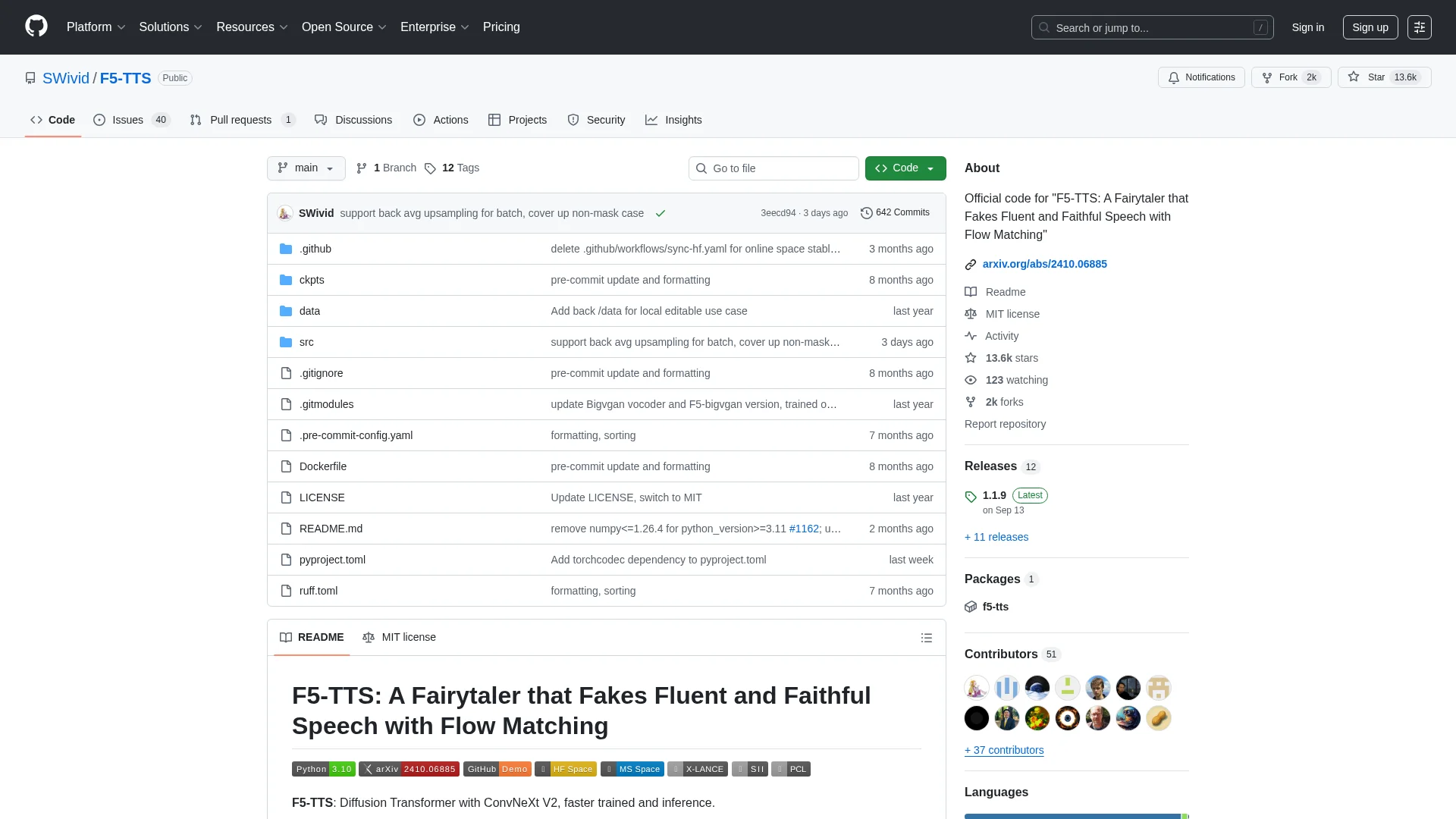Click the Tags label icon

click(x=430, y=168)
